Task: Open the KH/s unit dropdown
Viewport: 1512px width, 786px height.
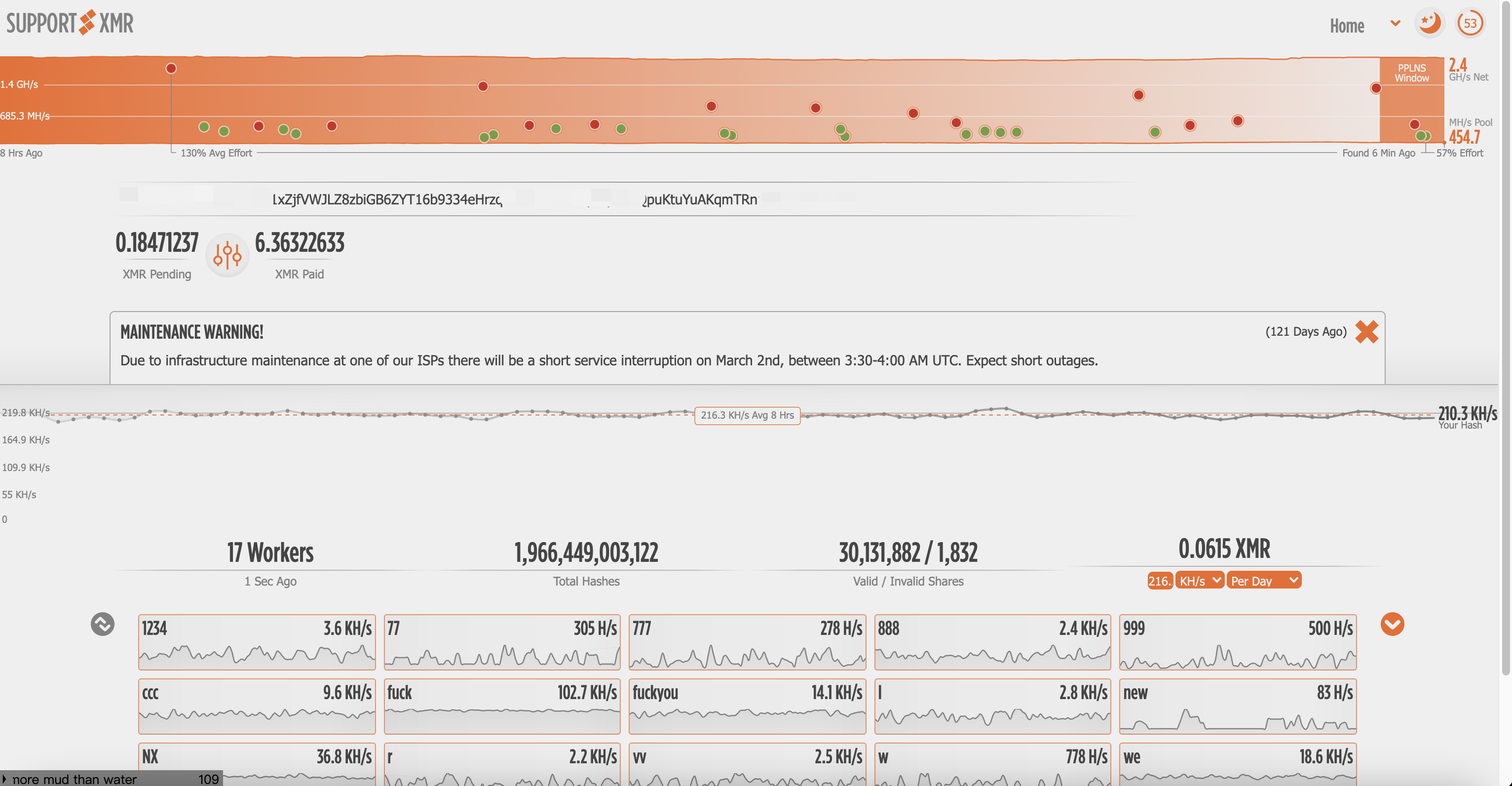Action: point(1199,581)
